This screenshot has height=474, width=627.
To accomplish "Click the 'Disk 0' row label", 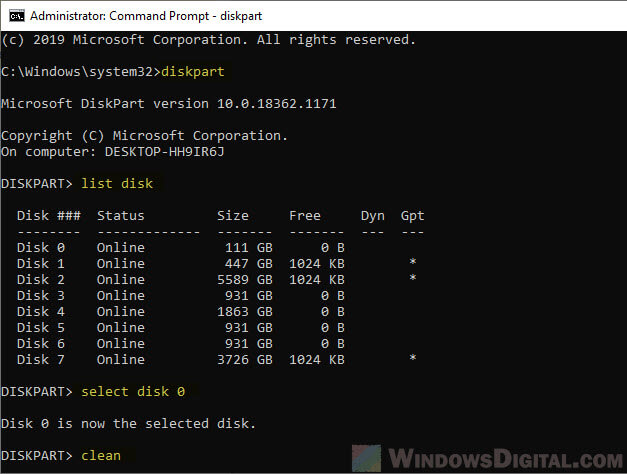I will point(41,248).
